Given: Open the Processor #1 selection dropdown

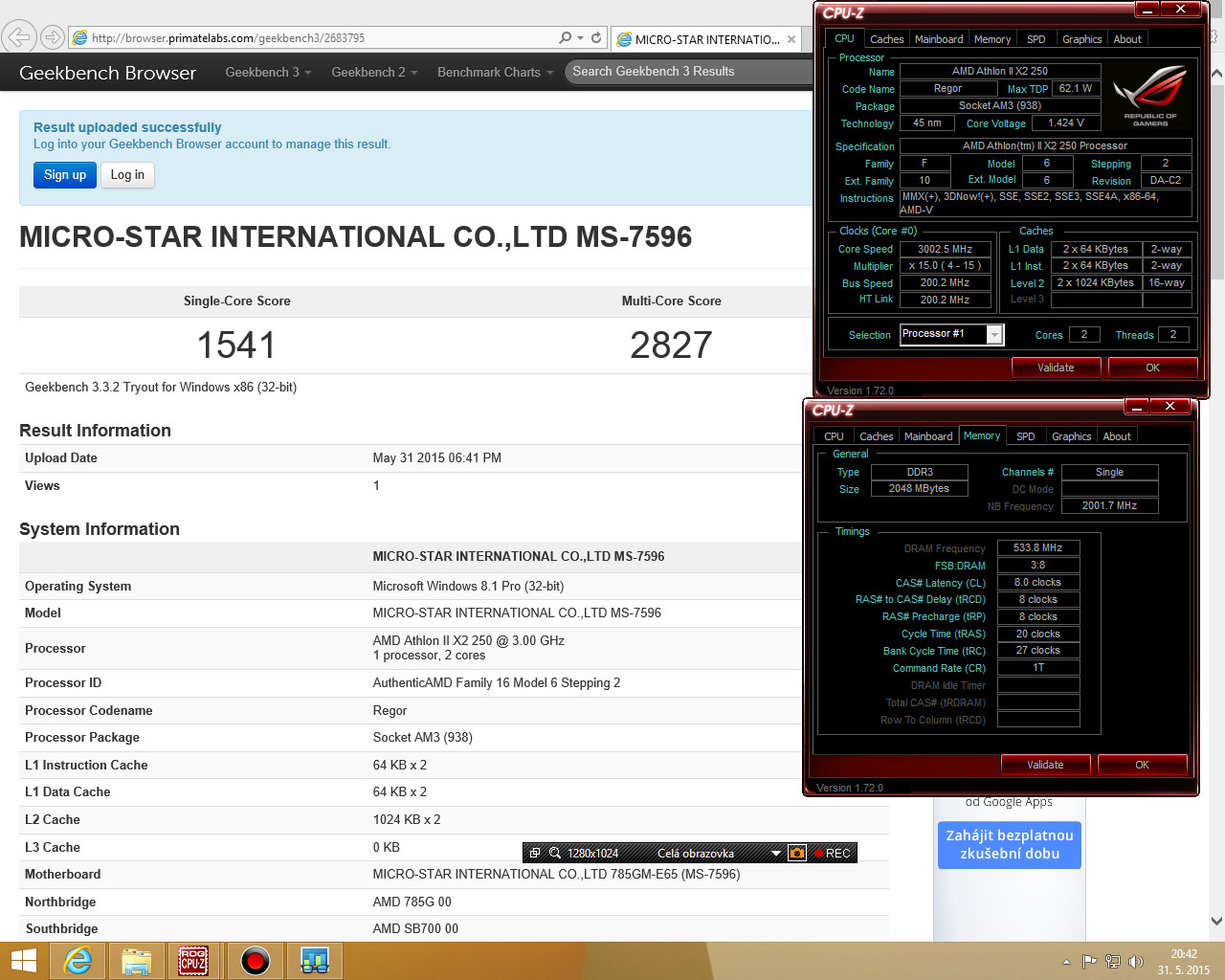Looking at the screenshot, I should click(x=994, y=334).
